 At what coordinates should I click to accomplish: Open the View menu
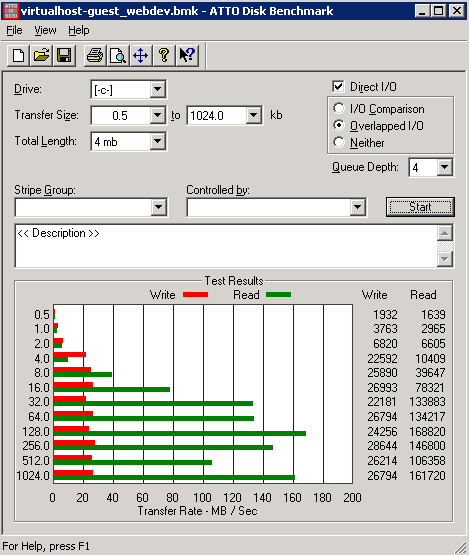coord(45,30)
